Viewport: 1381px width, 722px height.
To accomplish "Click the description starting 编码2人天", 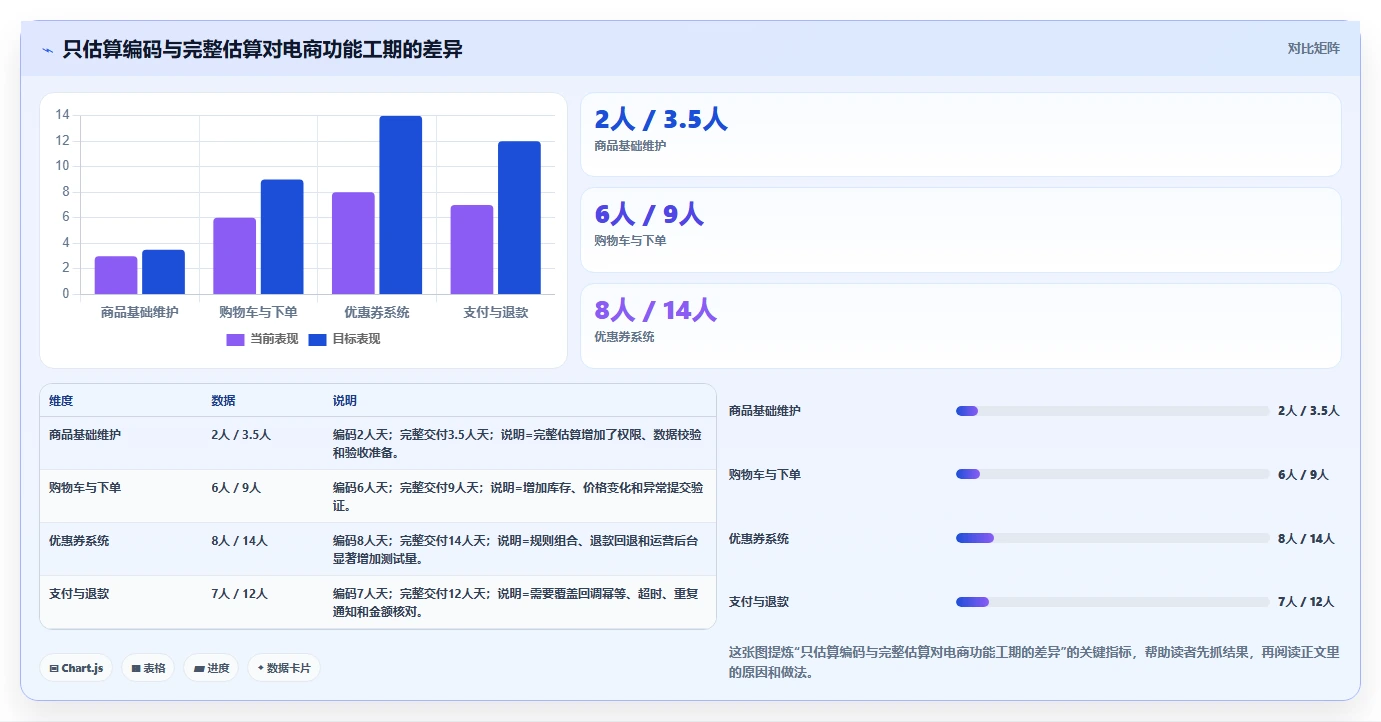I will coord(517,444).
